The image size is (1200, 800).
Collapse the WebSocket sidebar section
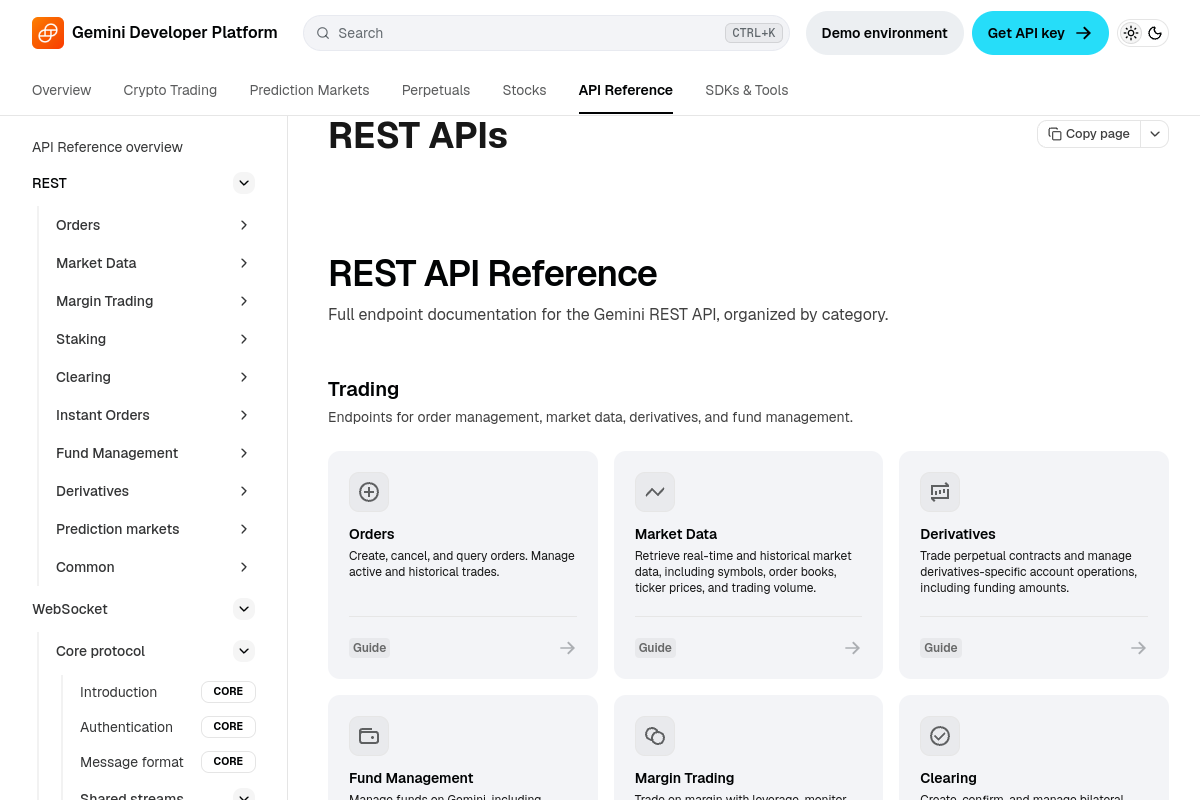coord(244,609)
